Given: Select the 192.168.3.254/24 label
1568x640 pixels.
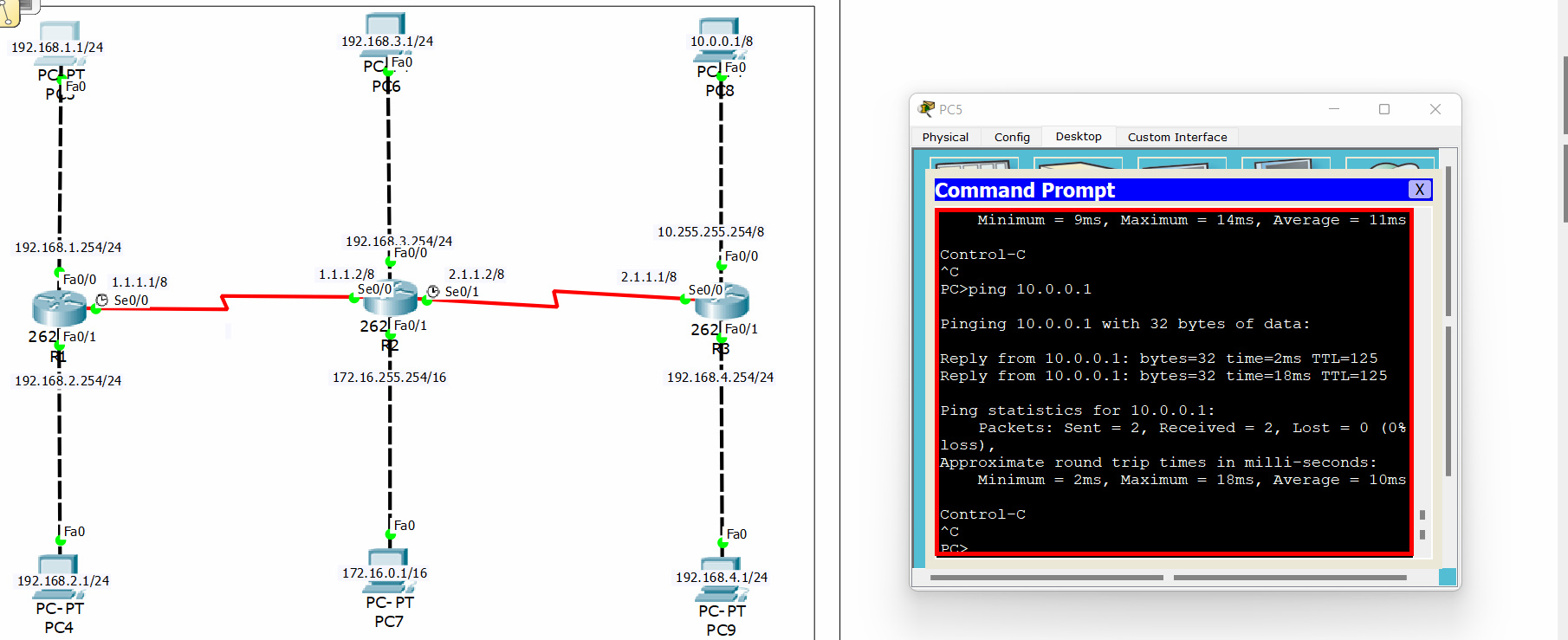Looking at the screenshot, I should coord(398,242).
